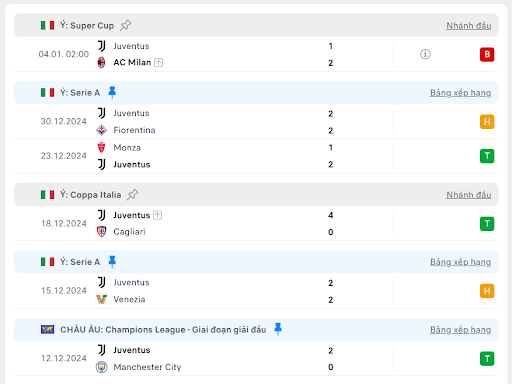
Task: Click the AC Milan club logo
Action: point(101,62)
